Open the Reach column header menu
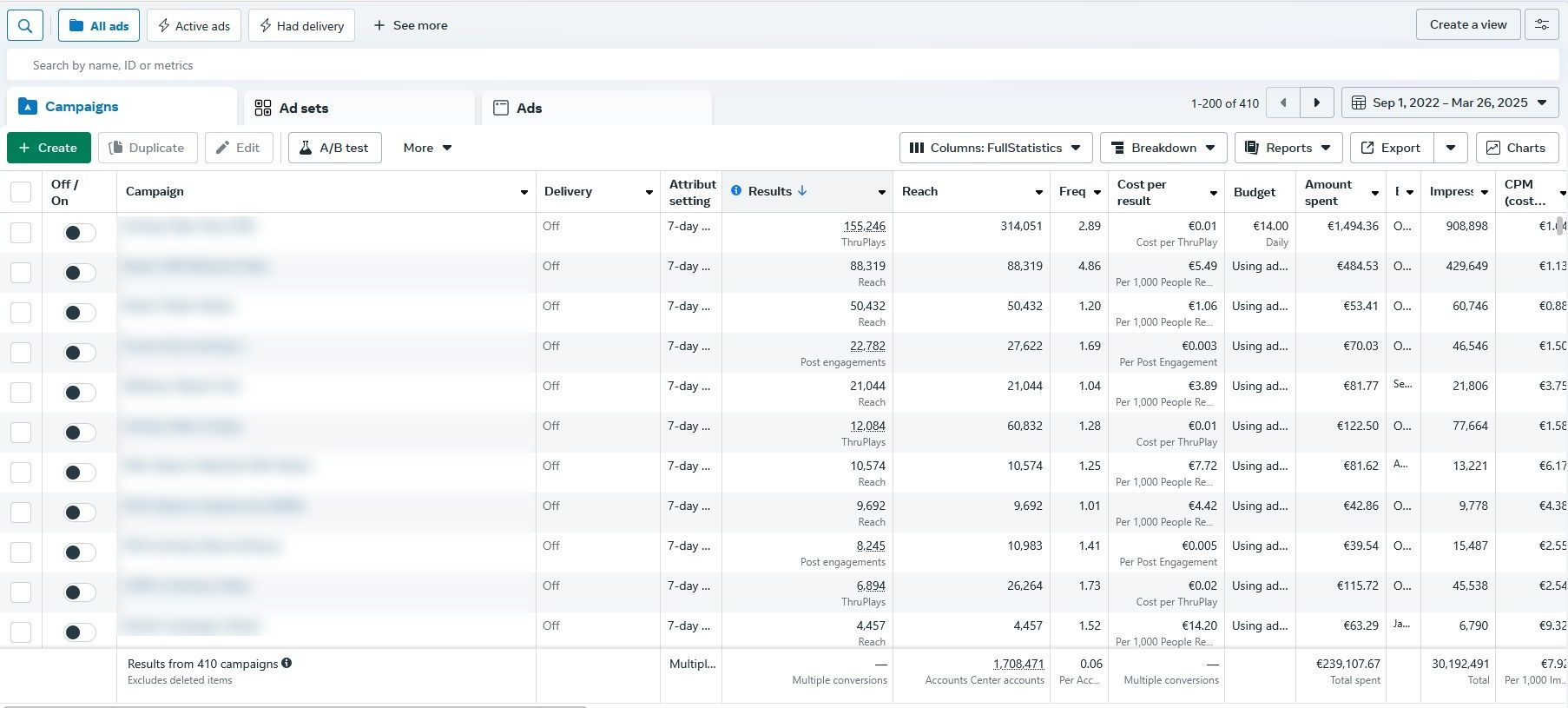This screenshot has width=1568, height=708. [1038, 192]
